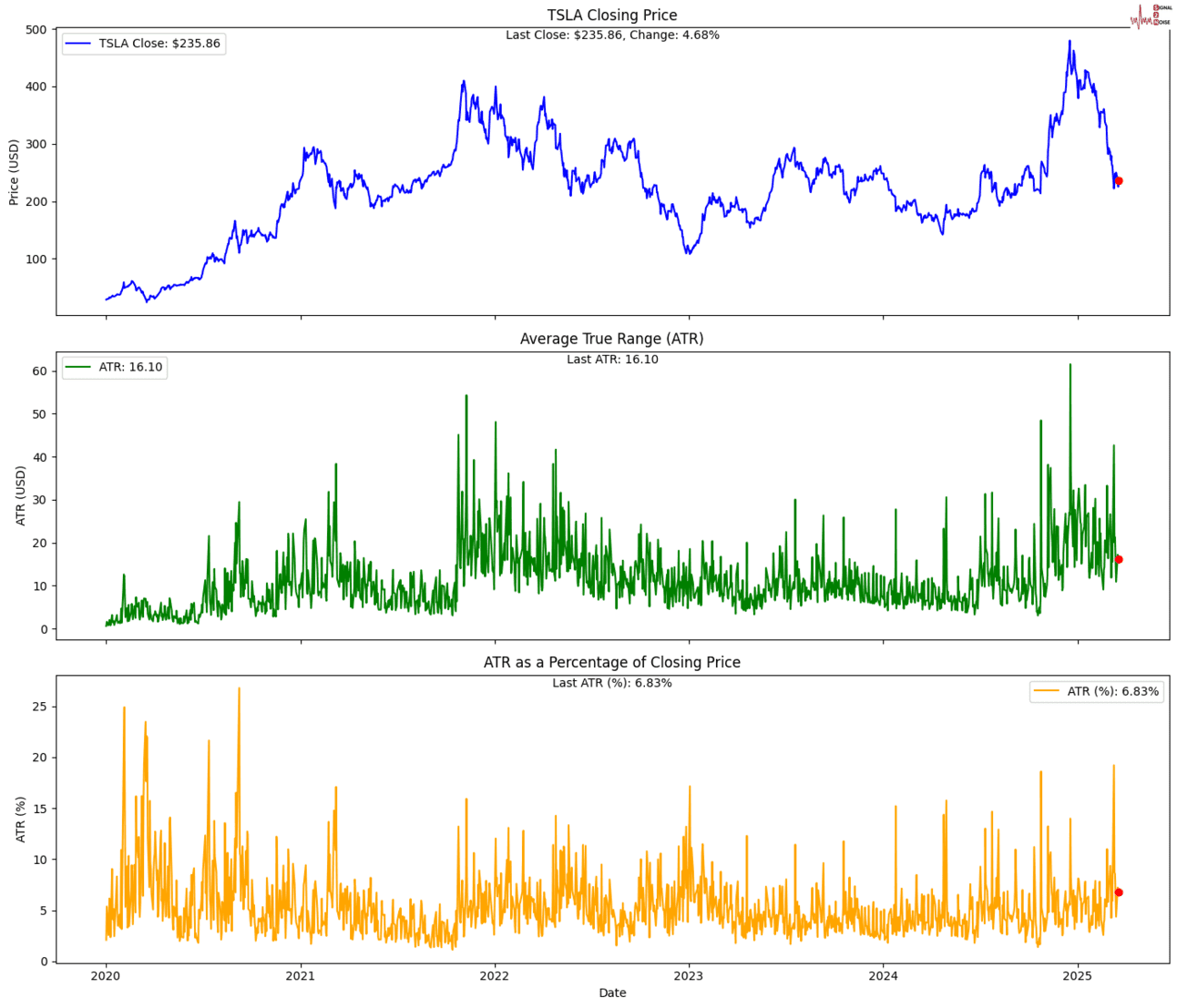Select the TSLA Closing Price title
Viewport: 1177px width, 1008px height.
(612, 15)
